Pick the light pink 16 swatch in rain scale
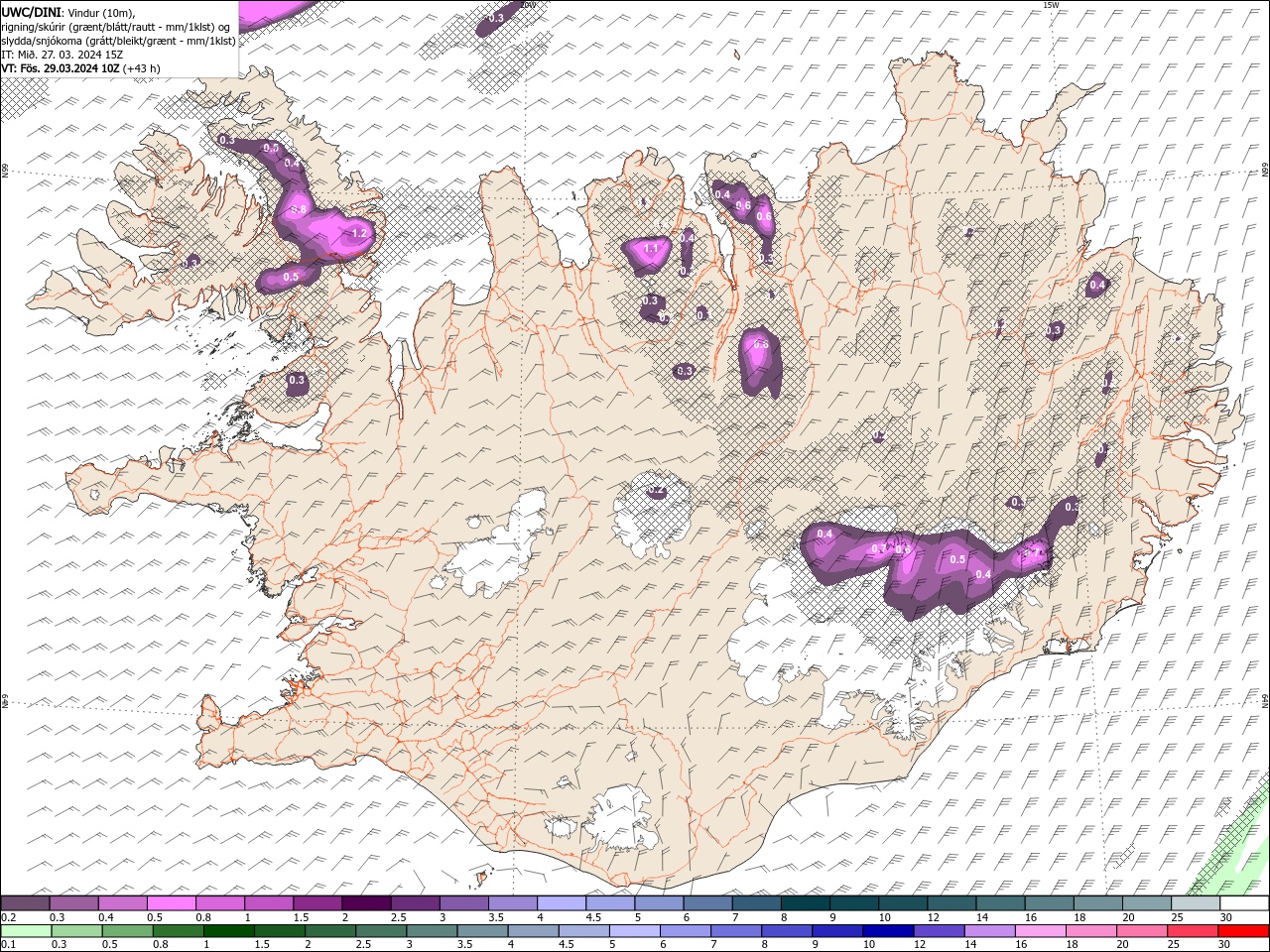The image size is (1270, 952). point(1041,931)
